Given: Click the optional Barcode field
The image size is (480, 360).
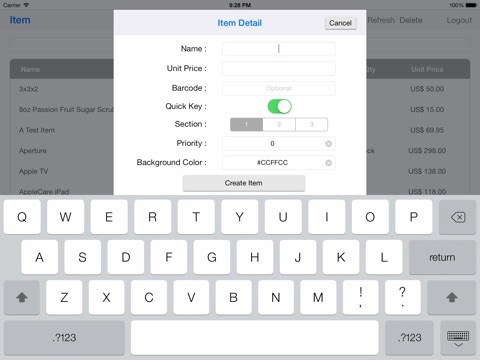Looking at the screenshot, I should tap(279, 88).
